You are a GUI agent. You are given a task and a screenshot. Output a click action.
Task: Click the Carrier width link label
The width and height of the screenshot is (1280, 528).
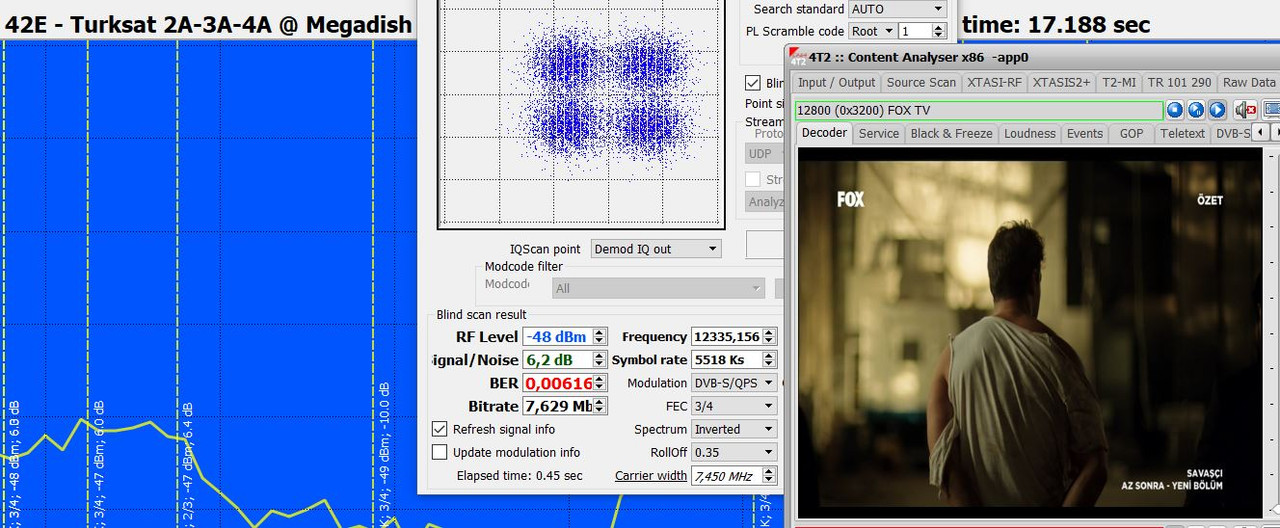[x=651, y=476]
